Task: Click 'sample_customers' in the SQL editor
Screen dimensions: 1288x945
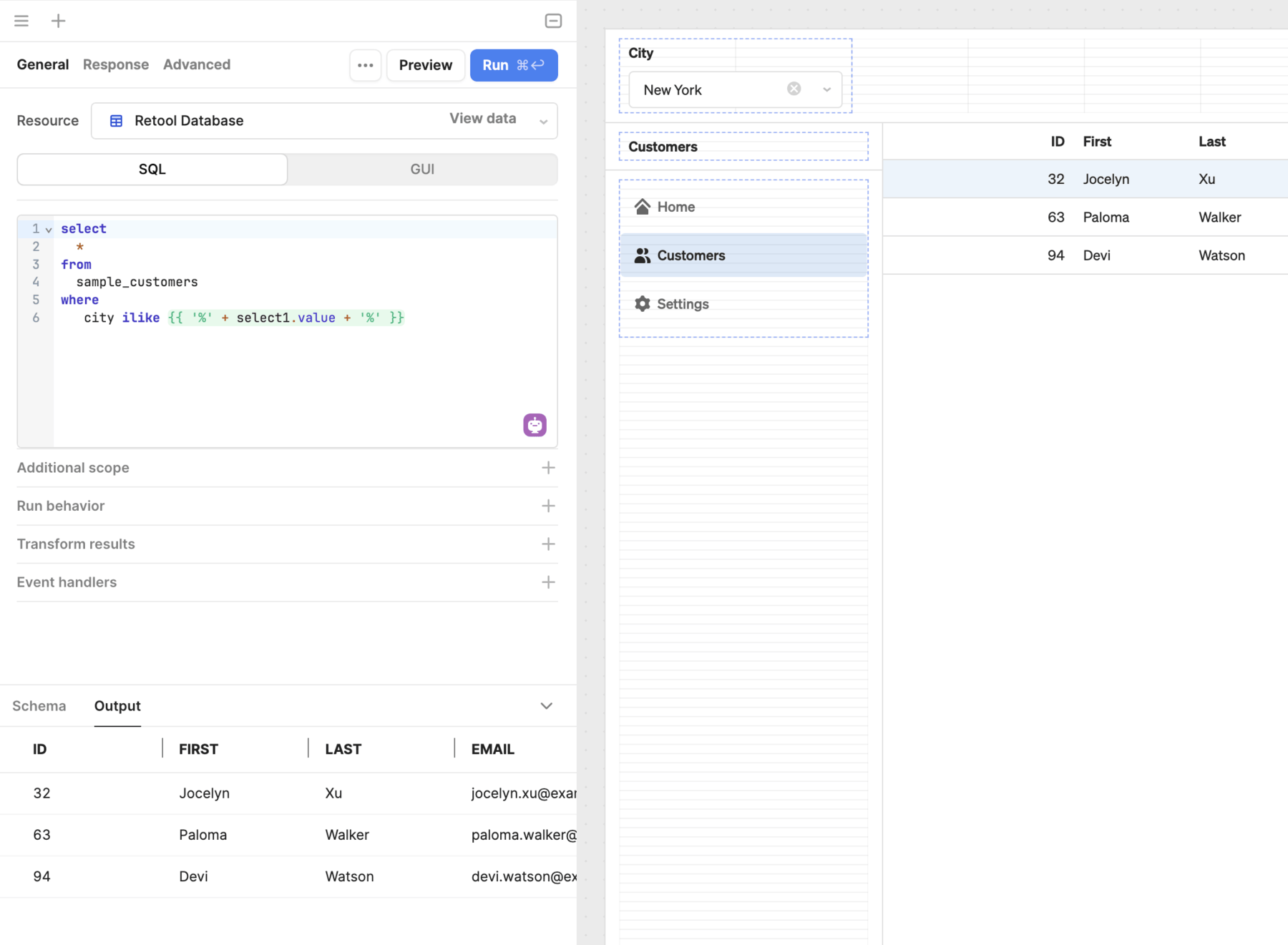Action: tap(137, 282)
